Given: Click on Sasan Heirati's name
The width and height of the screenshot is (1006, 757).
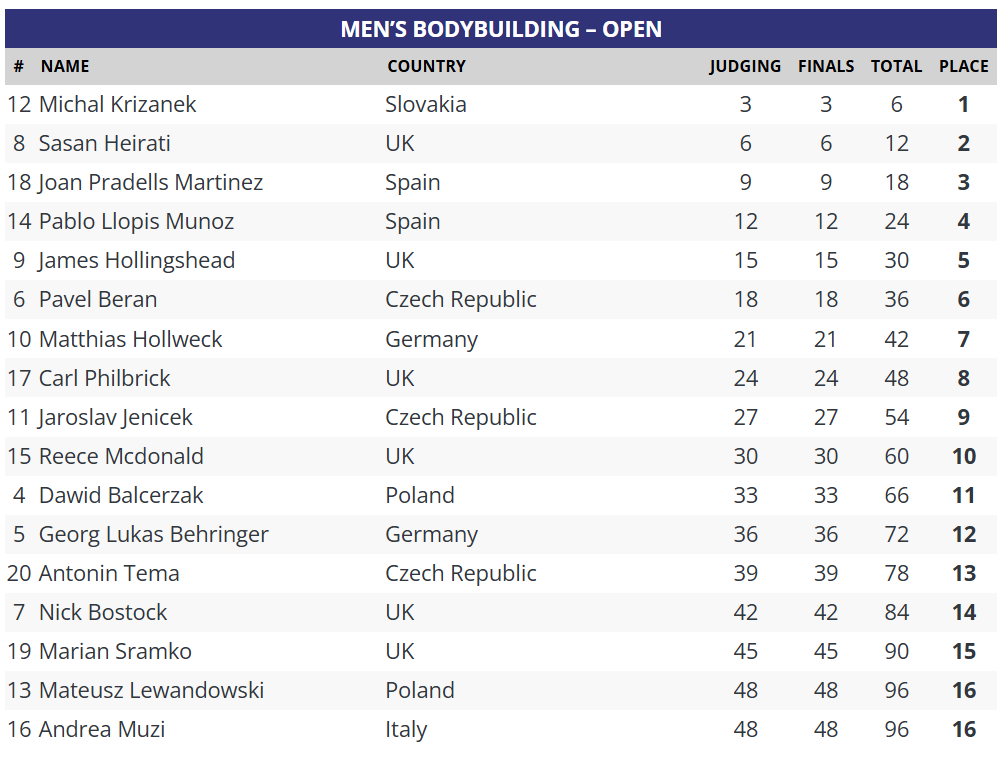Looking at the screenshot, I should 104,143.
